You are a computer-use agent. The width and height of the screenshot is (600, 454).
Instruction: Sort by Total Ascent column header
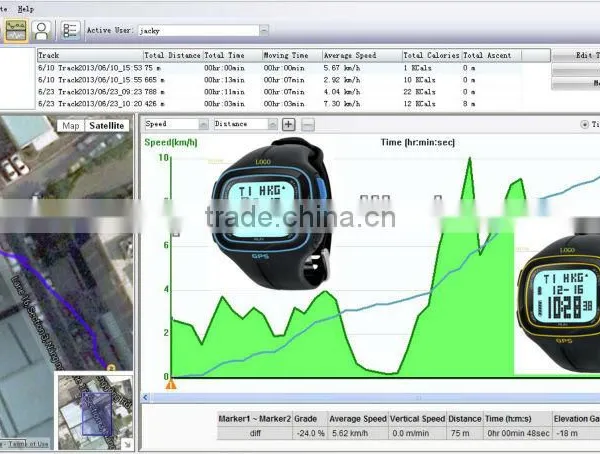pyautogui.click(x=492, y=56)
